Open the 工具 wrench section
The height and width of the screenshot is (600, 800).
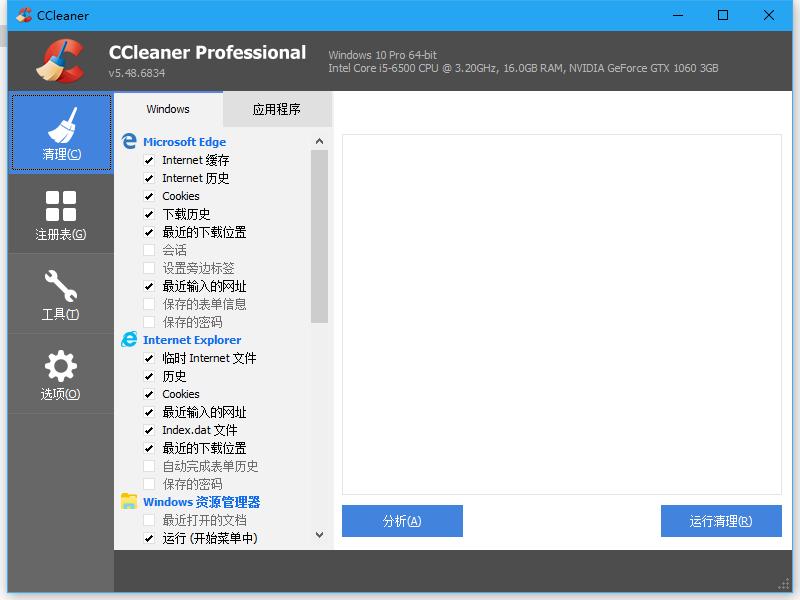(x=60, y=294)
